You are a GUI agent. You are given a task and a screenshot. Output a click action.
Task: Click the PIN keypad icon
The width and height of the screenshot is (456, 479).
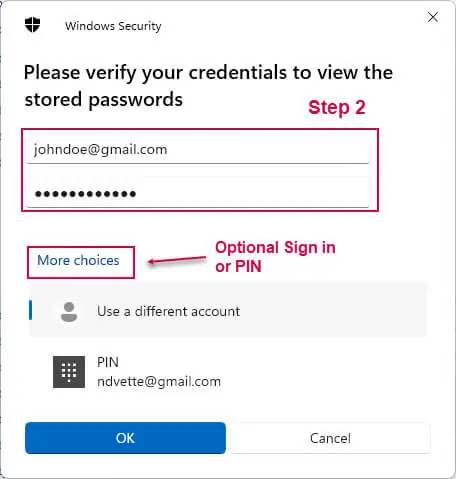pyautogui.click(x=69, y=372)
